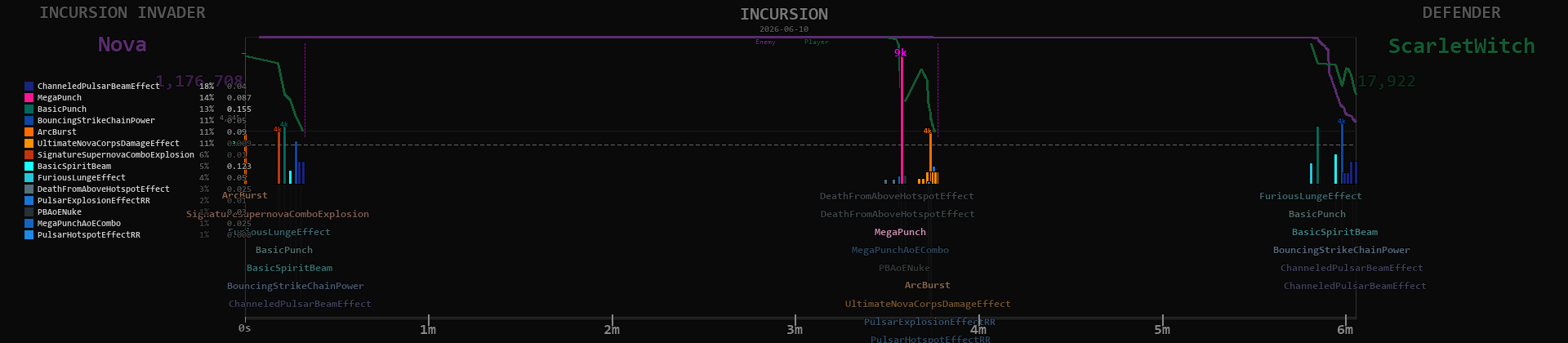Click the MegaPunchAoECombo legend swatch

click(x=29, y=223)
